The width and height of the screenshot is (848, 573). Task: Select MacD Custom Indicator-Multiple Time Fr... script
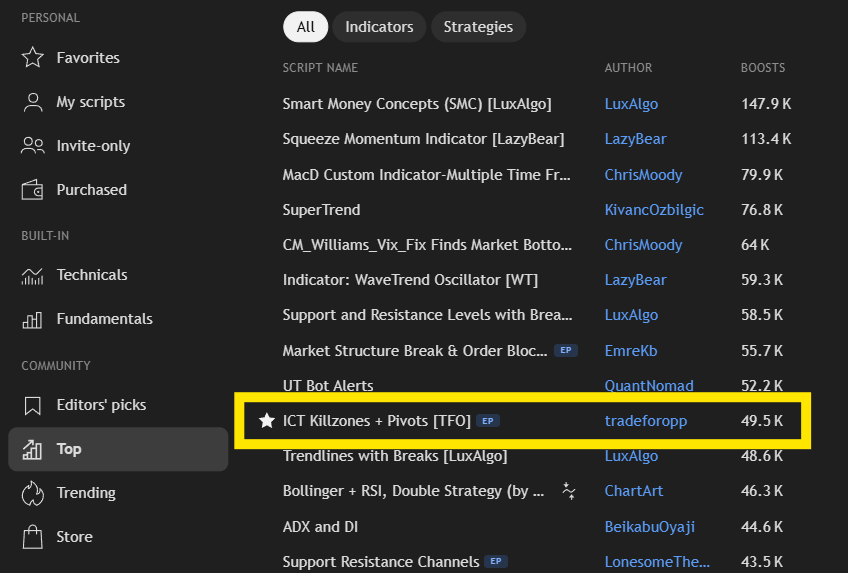tap(426, 175)
